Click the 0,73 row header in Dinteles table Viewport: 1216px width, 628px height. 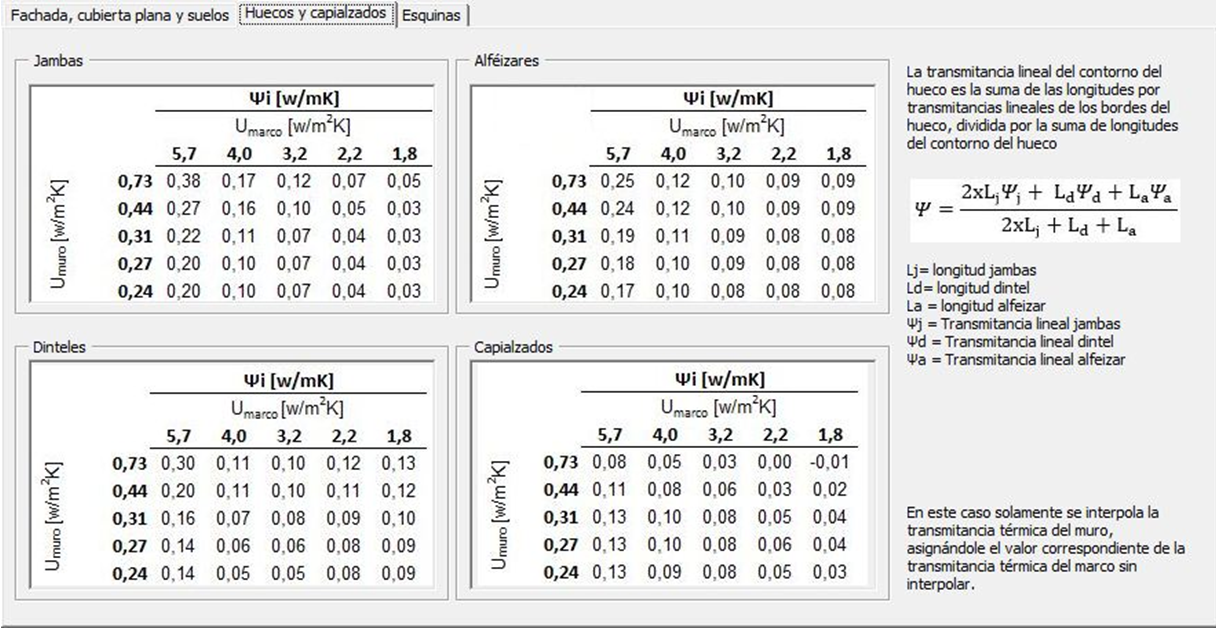129,463
